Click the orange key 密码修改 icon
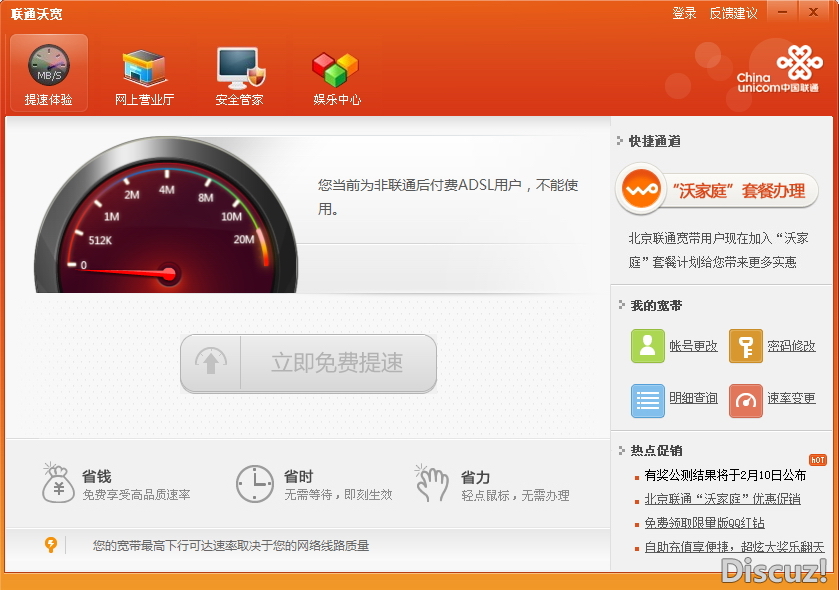 [746, 346]
